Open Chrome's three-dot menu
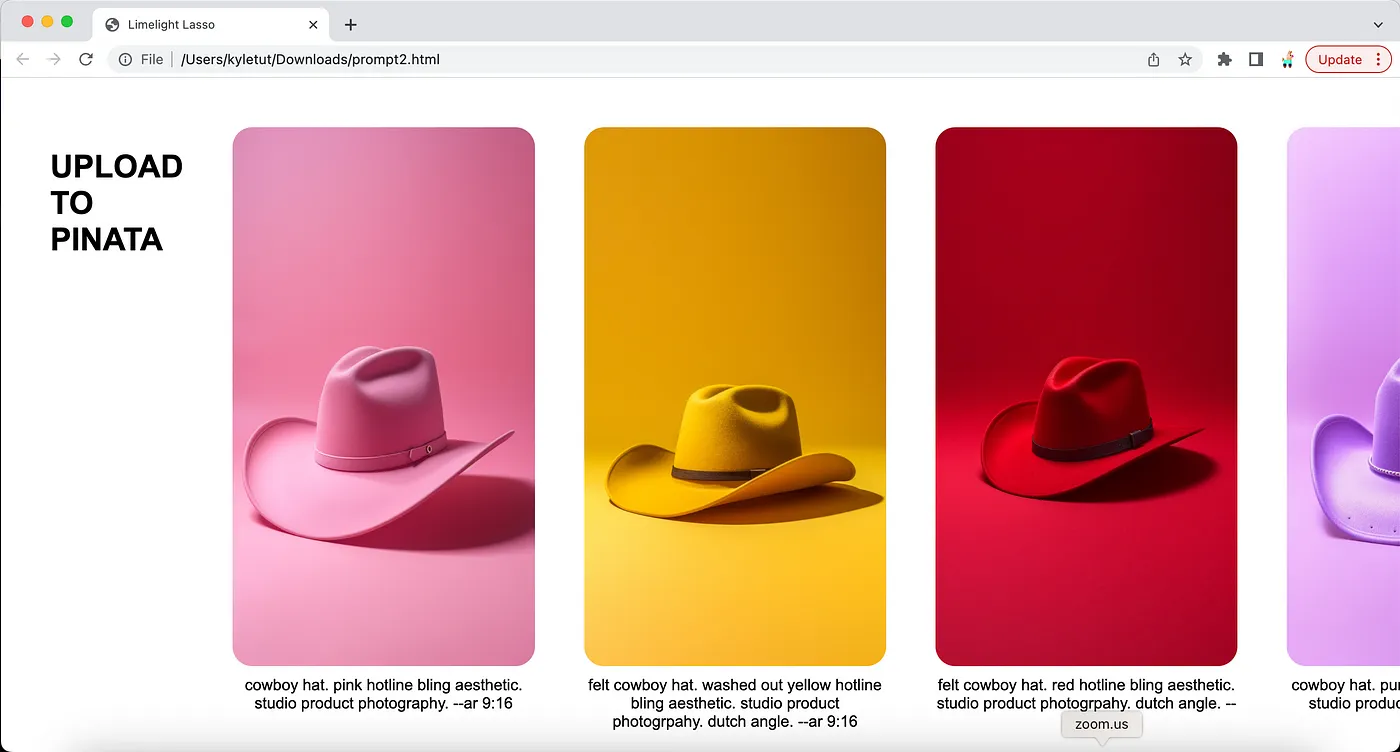Viewport: 1400px width, 752px height. tap(1379, 60)
